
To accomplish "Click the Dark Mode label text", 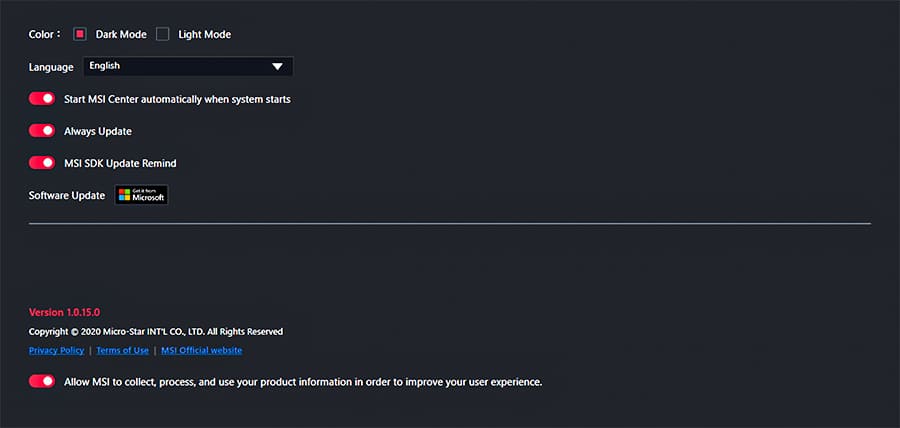I will pyautogui.click(x=121, y=34).
